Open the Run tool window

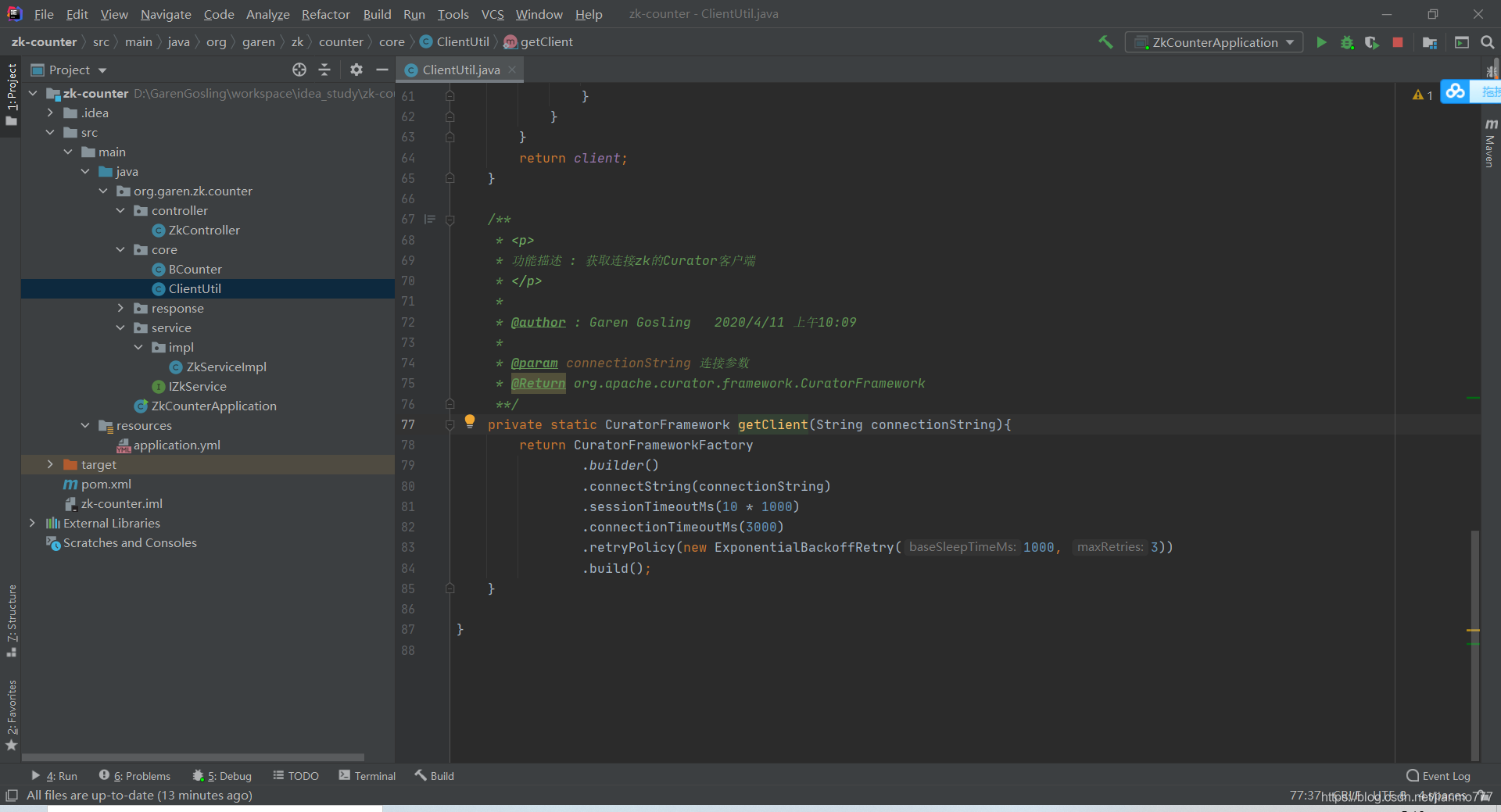[x=54, y=776]
